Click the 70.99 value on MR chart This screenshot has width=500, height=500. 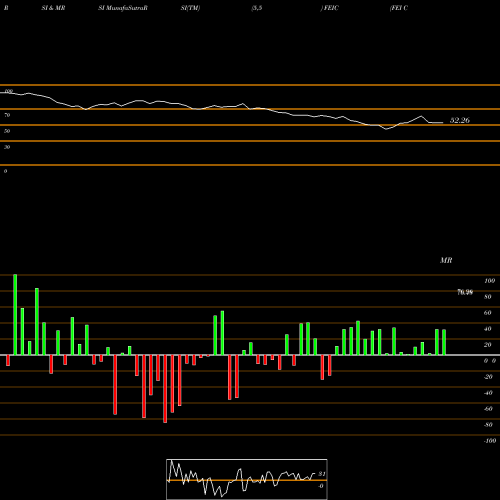pyautogui.click(x=465, y=292)
